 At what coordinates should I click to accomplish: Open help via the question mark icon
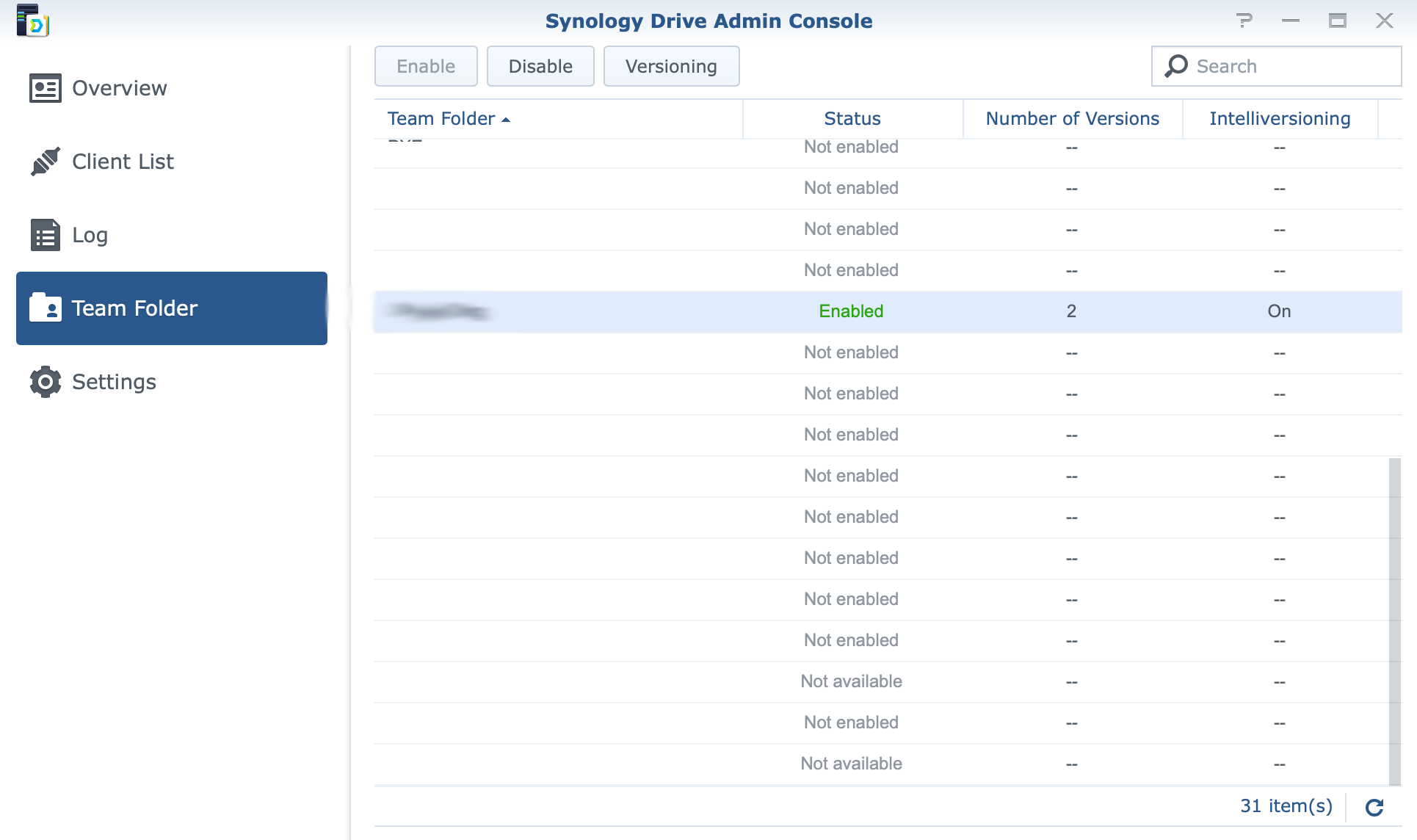(1244, 21)
